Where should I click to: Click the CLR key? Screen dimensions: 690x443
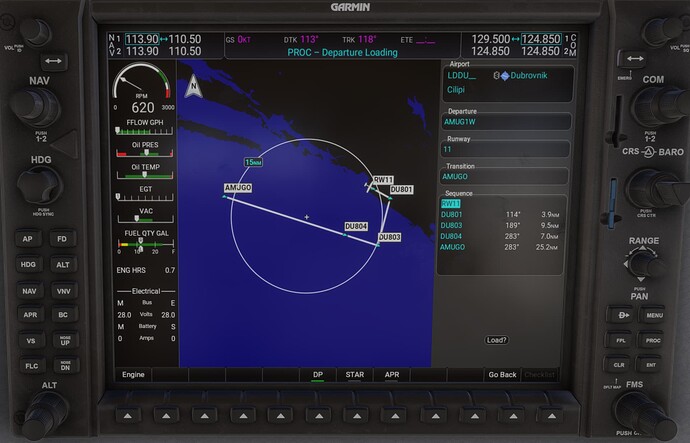click(619, 365)
